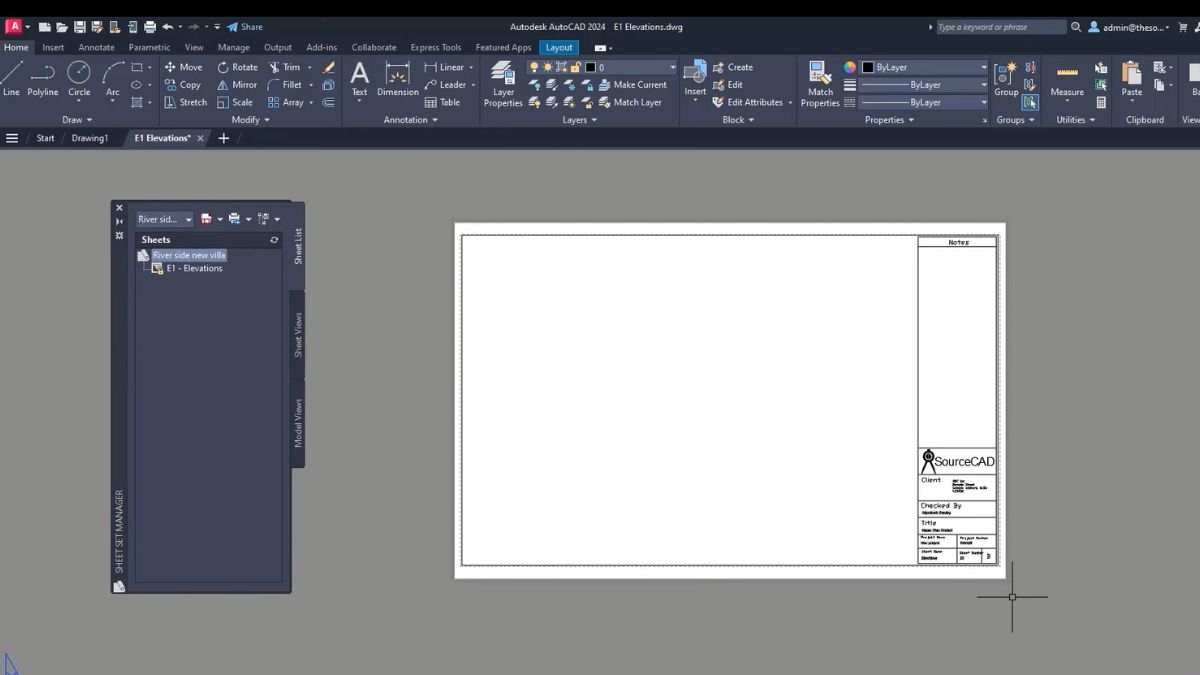Click the Move tool in Modify panel

183,67
